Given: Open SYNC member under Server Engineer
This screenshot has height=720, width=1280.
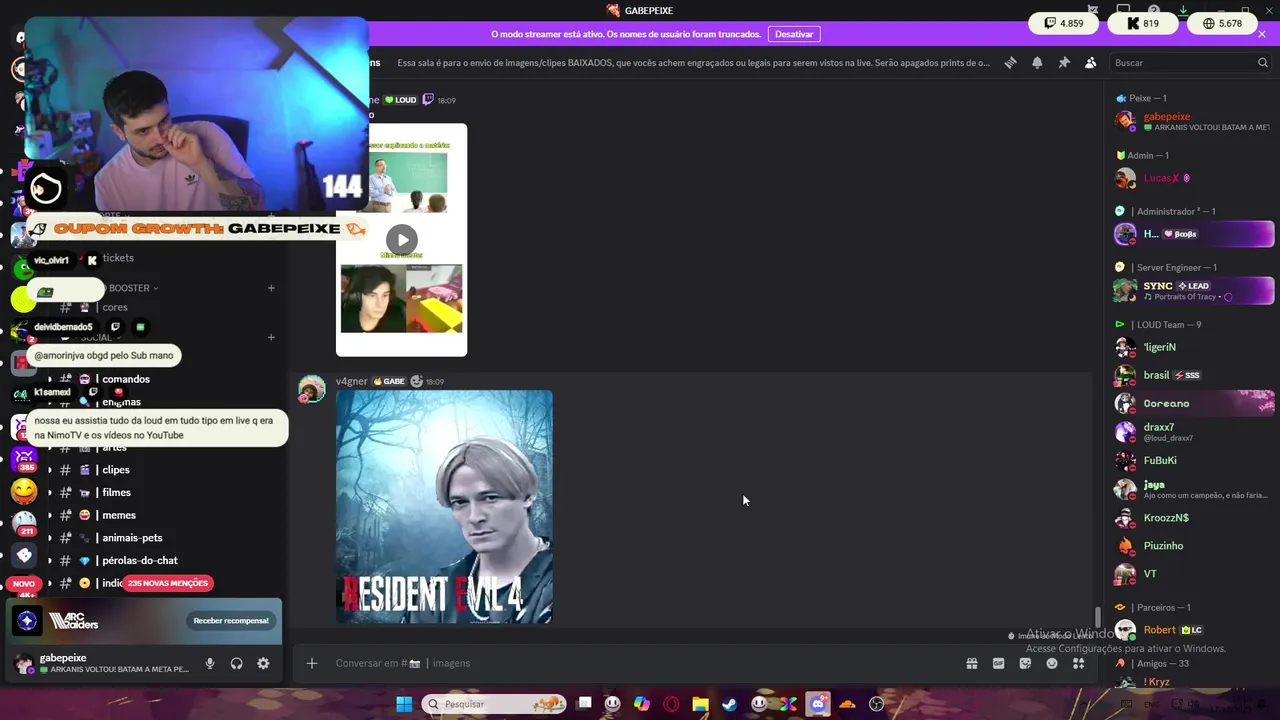Looking at the screenshot, I should pos(1193,290).
